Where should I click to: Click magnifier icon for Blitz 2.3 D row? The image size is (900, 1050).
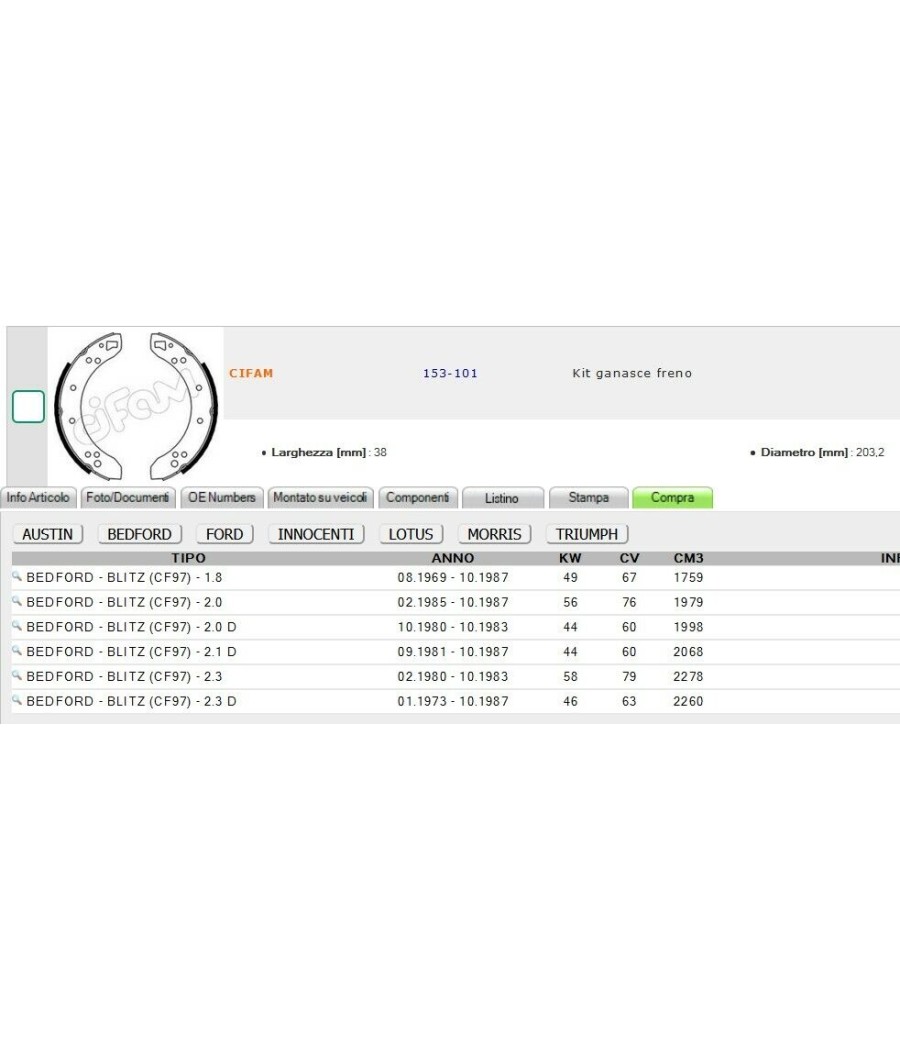tap(17, 700)
